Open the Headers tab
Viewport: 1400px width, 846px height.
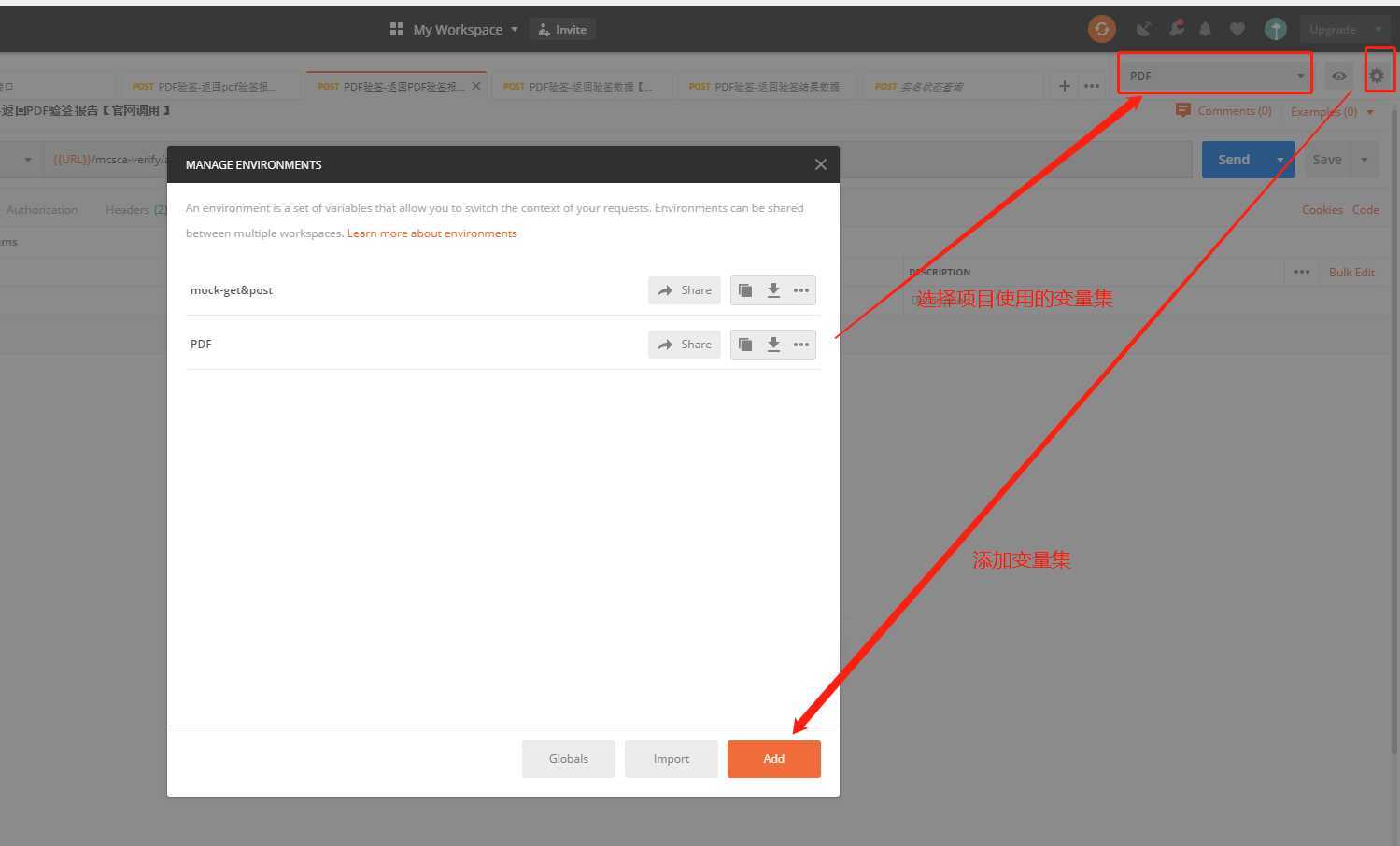(135, 209)
